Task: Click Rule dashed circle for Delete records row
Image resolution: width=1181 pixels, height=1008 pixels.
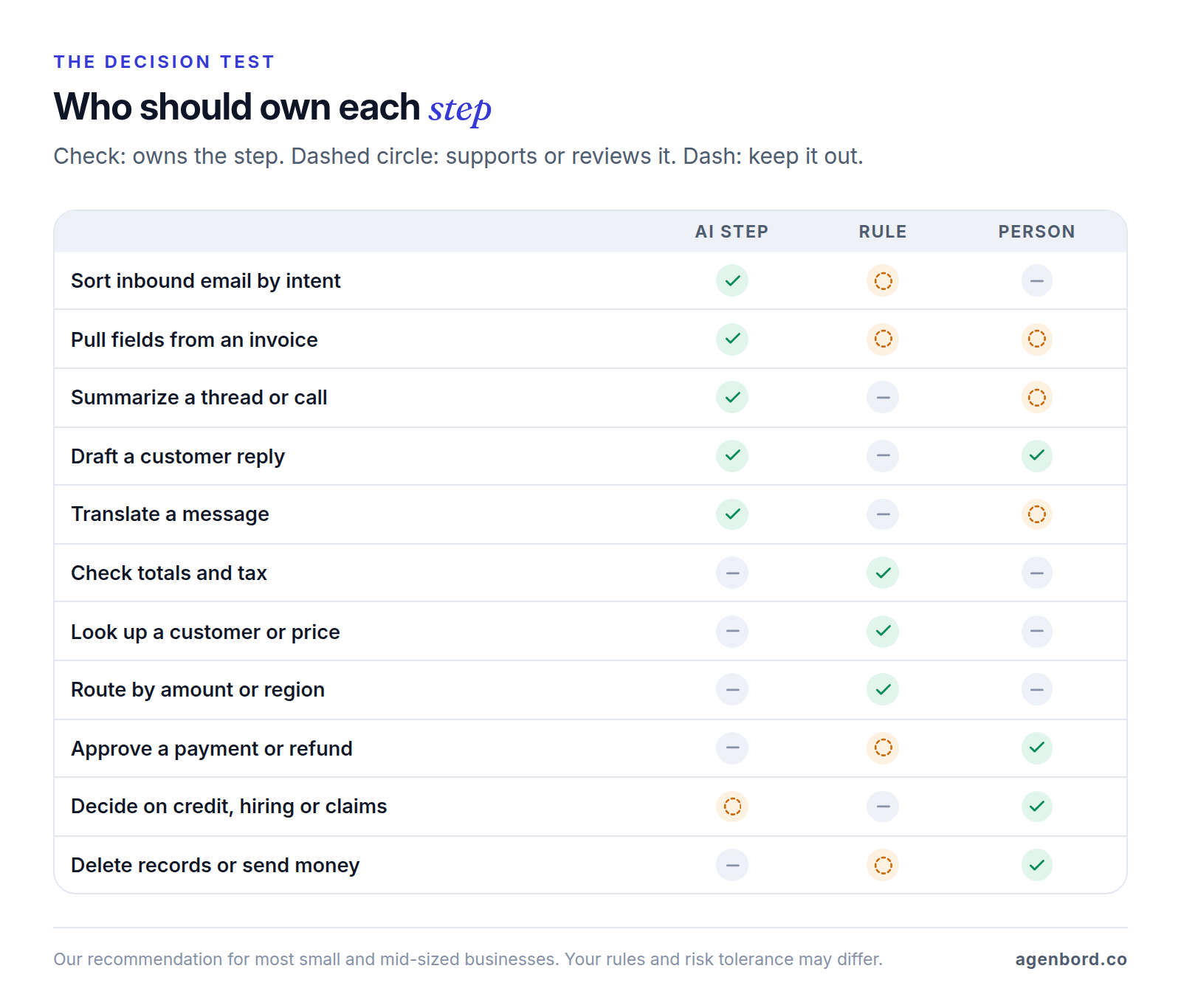Action: click(x=883, y=865)
